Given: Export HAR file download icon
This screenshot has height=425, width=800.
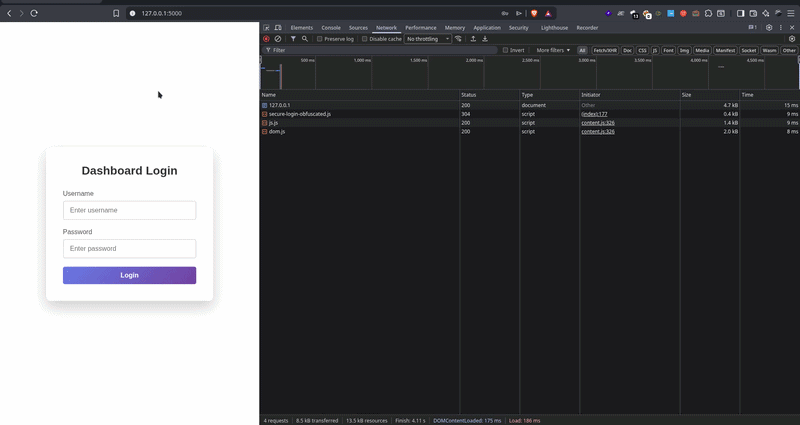Looking at the screenshot, I should pyautogui.click(x=485, y=39).
